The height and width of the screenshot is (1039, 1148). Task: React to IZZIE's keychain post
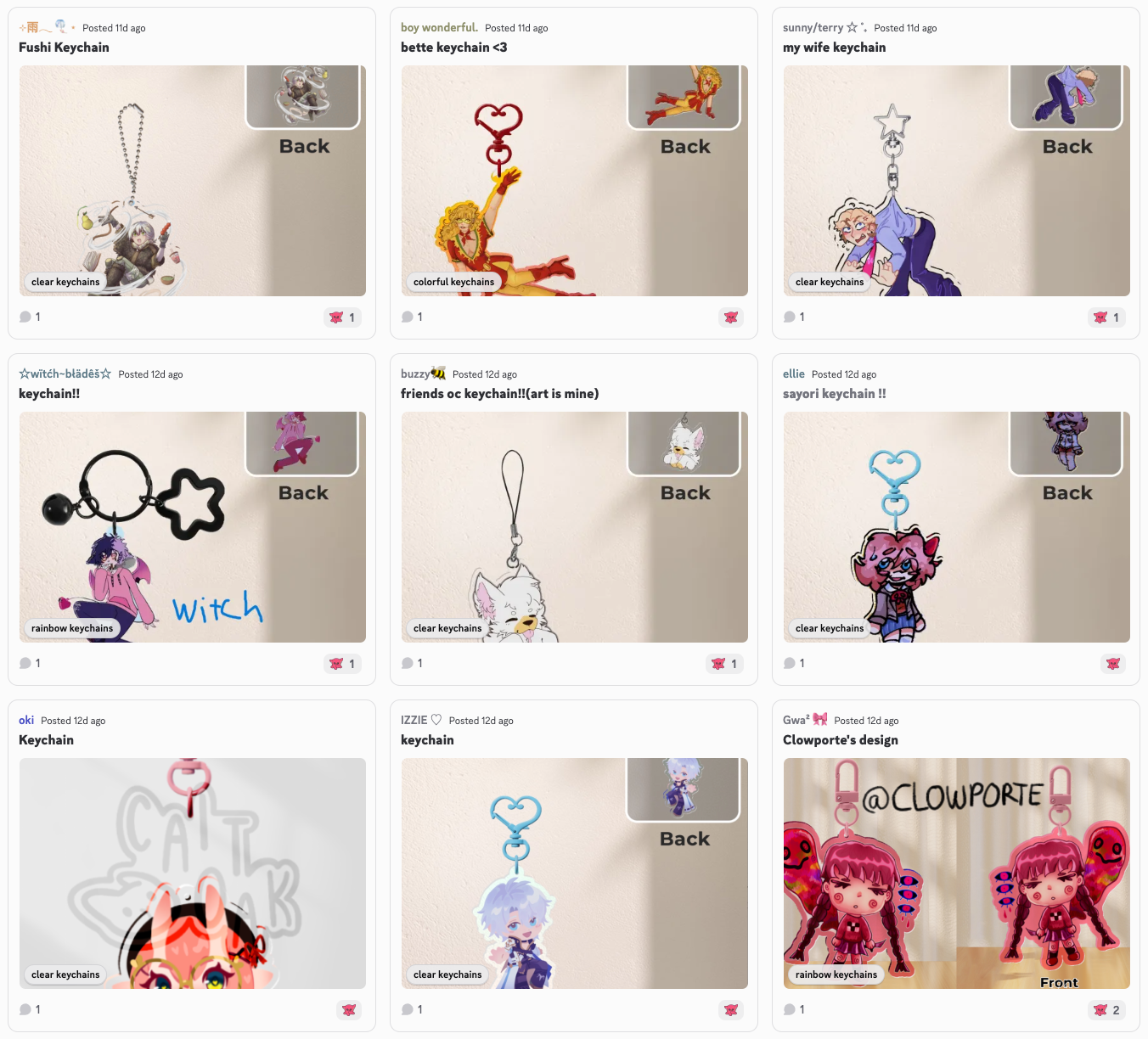pyautogui.click(x=731, y=1010)
